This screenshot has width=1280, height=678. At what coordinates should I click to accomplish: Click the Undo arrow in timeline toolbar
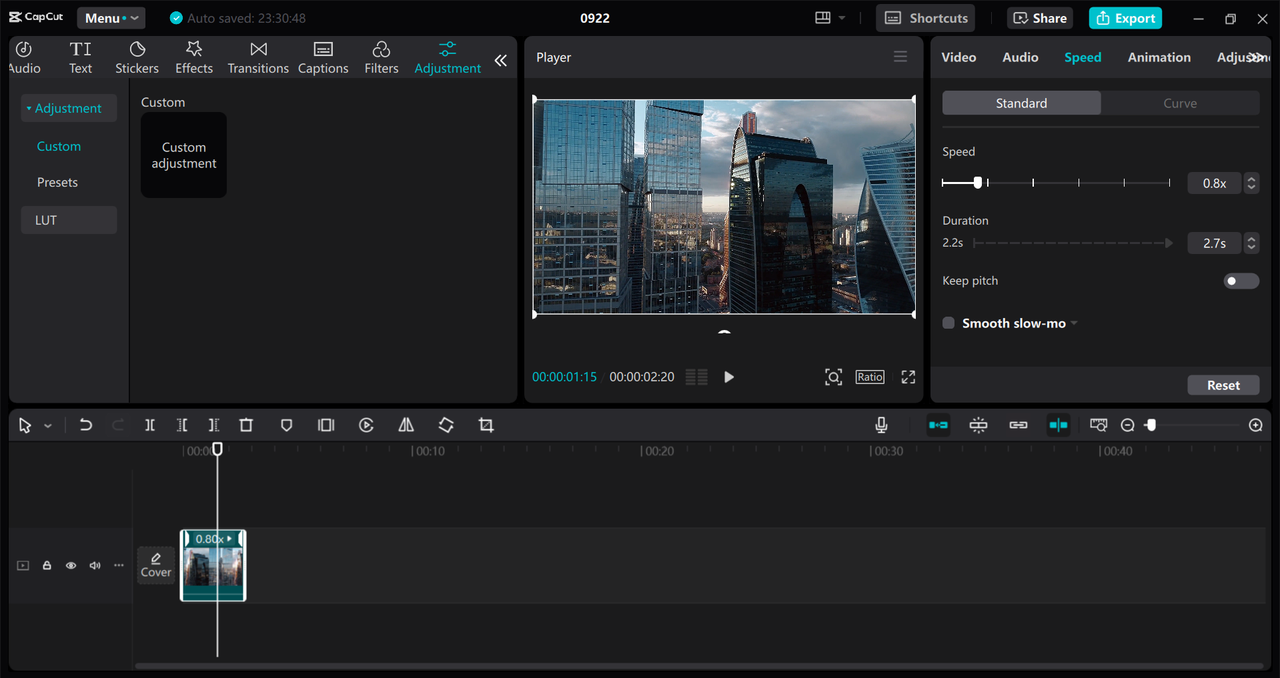pos(86,425)
